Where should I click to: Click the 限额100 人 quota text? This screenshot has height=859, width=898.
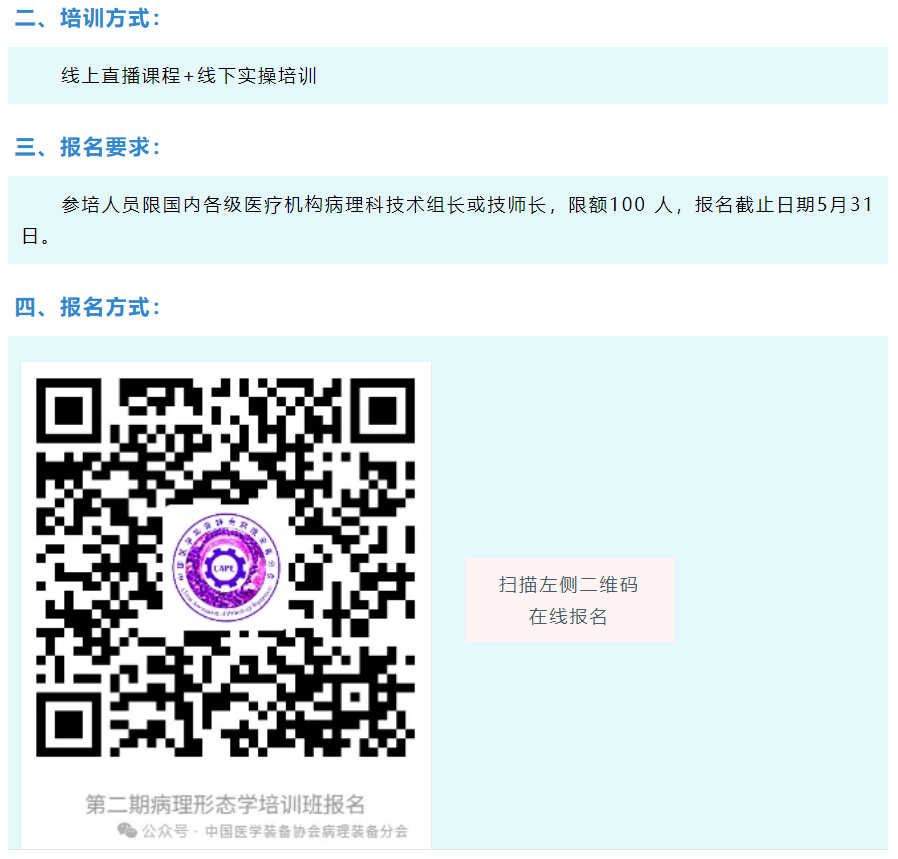click(x=621, y=204)
